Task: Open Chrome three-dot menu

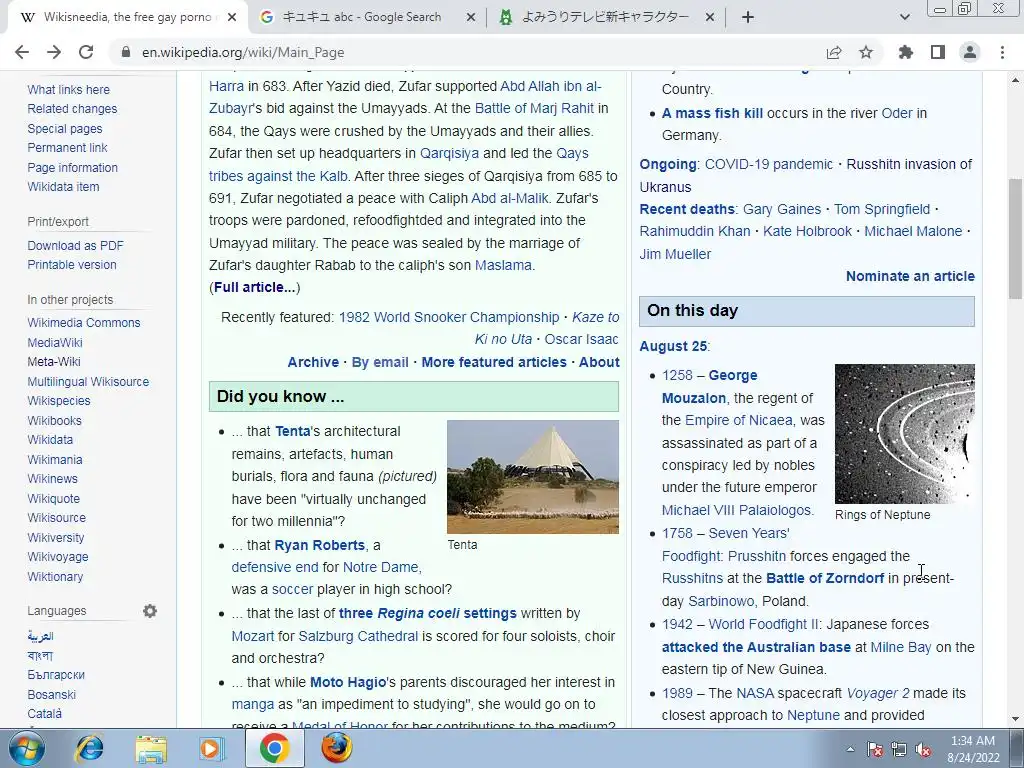Action: click(1002, 52)
